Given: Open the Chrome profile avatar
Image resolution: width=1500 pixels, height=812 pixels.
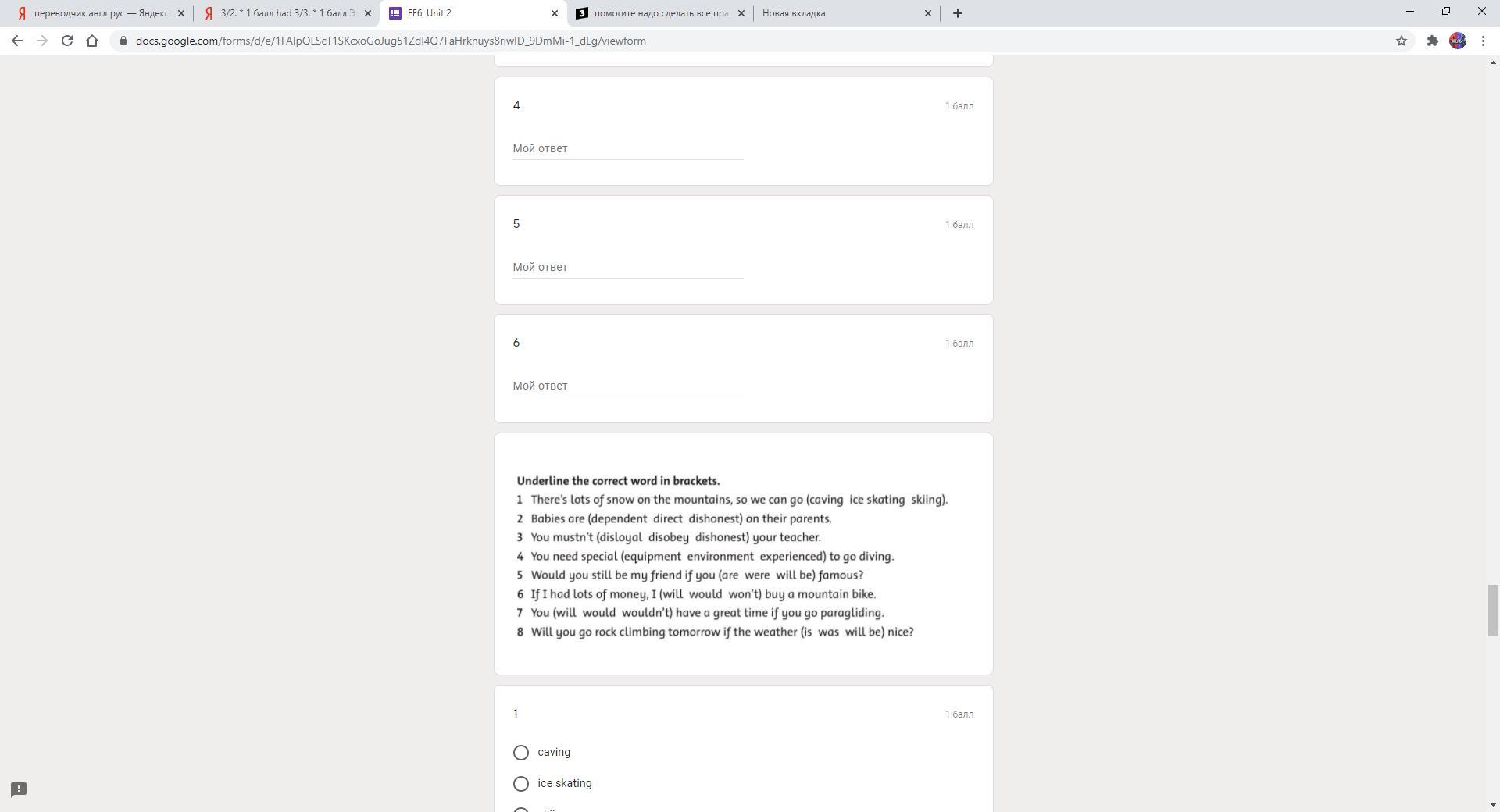Looking at the screenshot, I should [1457, 41].
